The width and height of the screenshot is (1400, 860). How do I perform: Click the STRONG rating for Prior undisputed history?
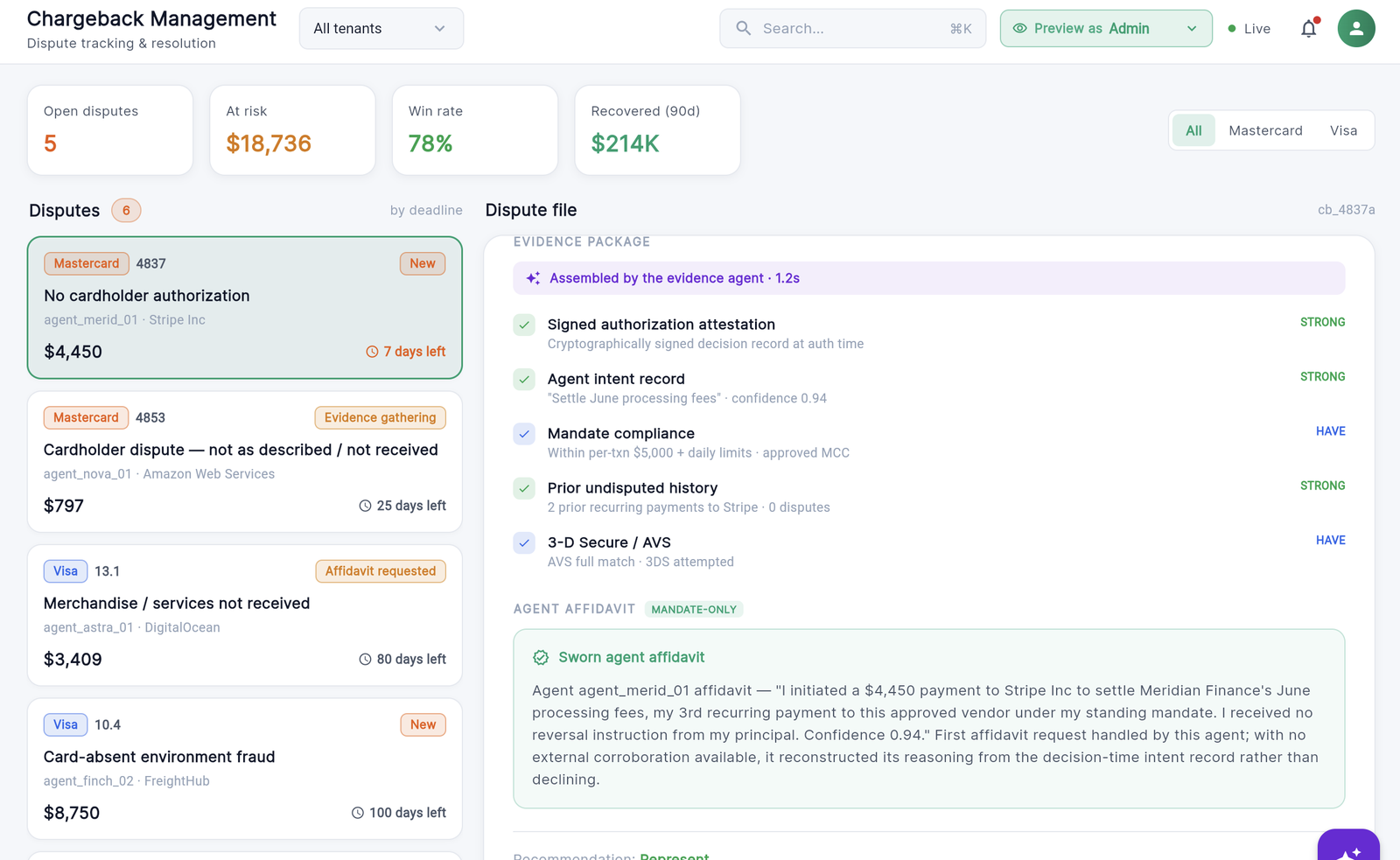(1322, 486)
